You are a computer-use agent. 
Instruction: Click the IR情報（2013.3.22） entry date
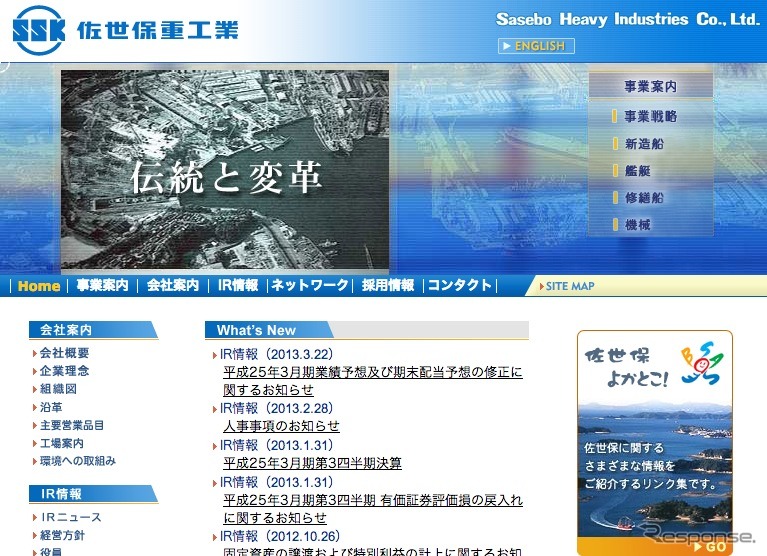[x=276, y=354]
